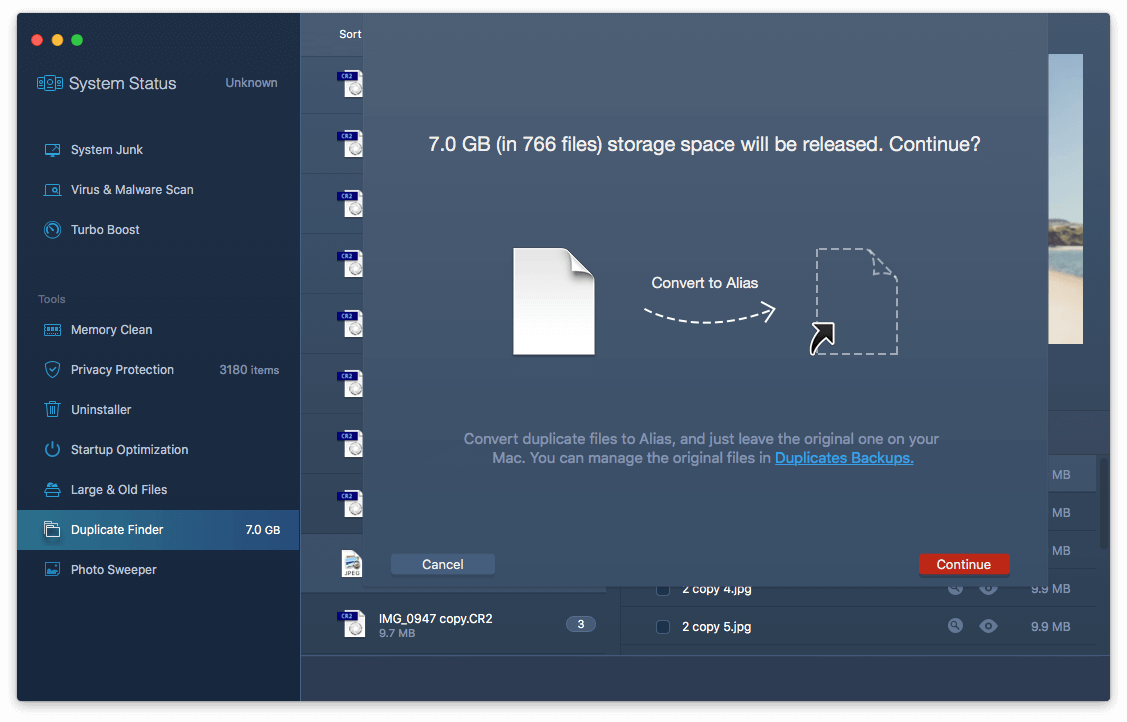Viewport: 1127px width, 722px height.
Task: Click the System Junk monitor icon
Action: 52,149
